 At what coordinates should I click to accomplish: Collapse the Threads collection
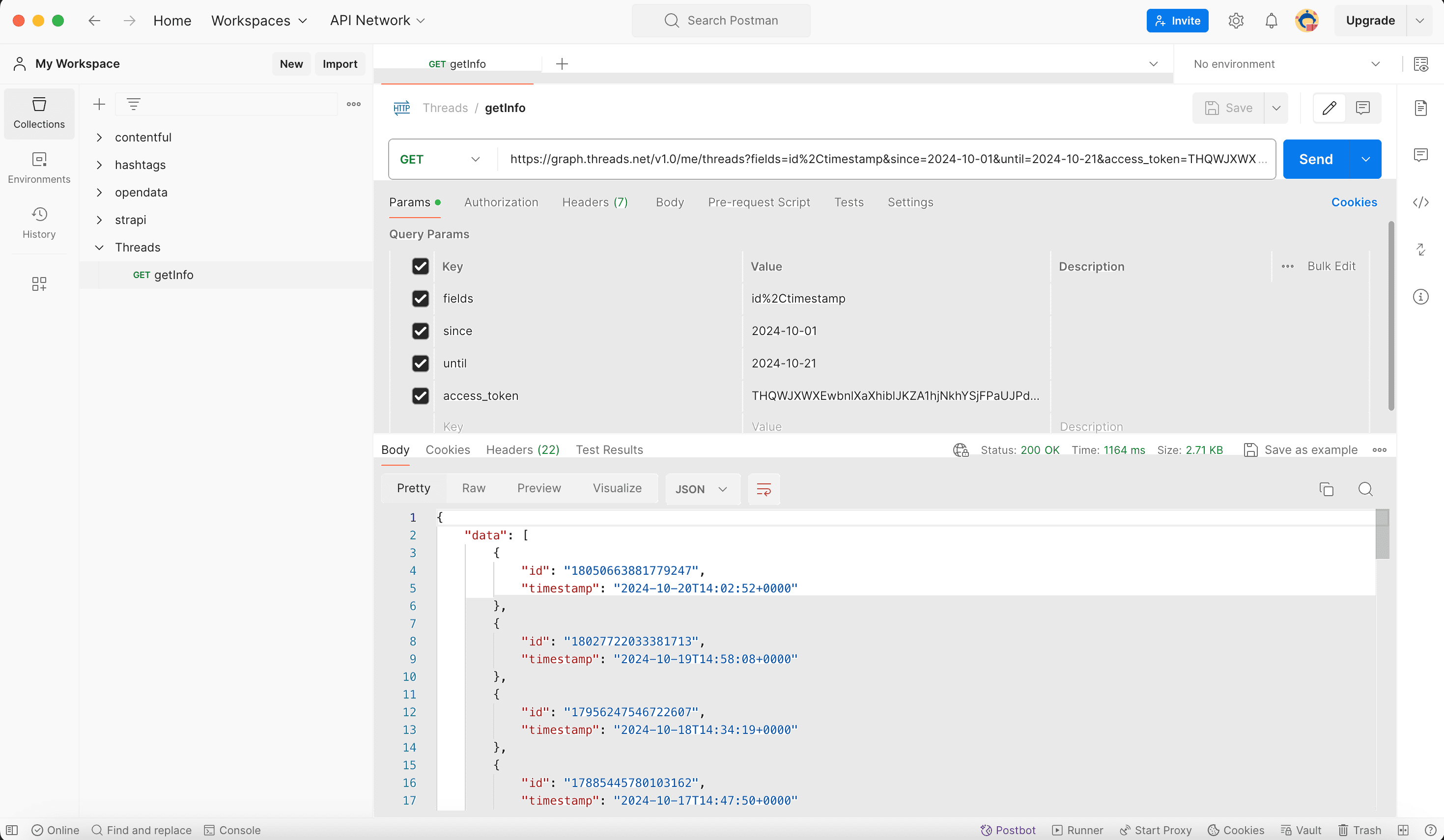pos(99,247)
